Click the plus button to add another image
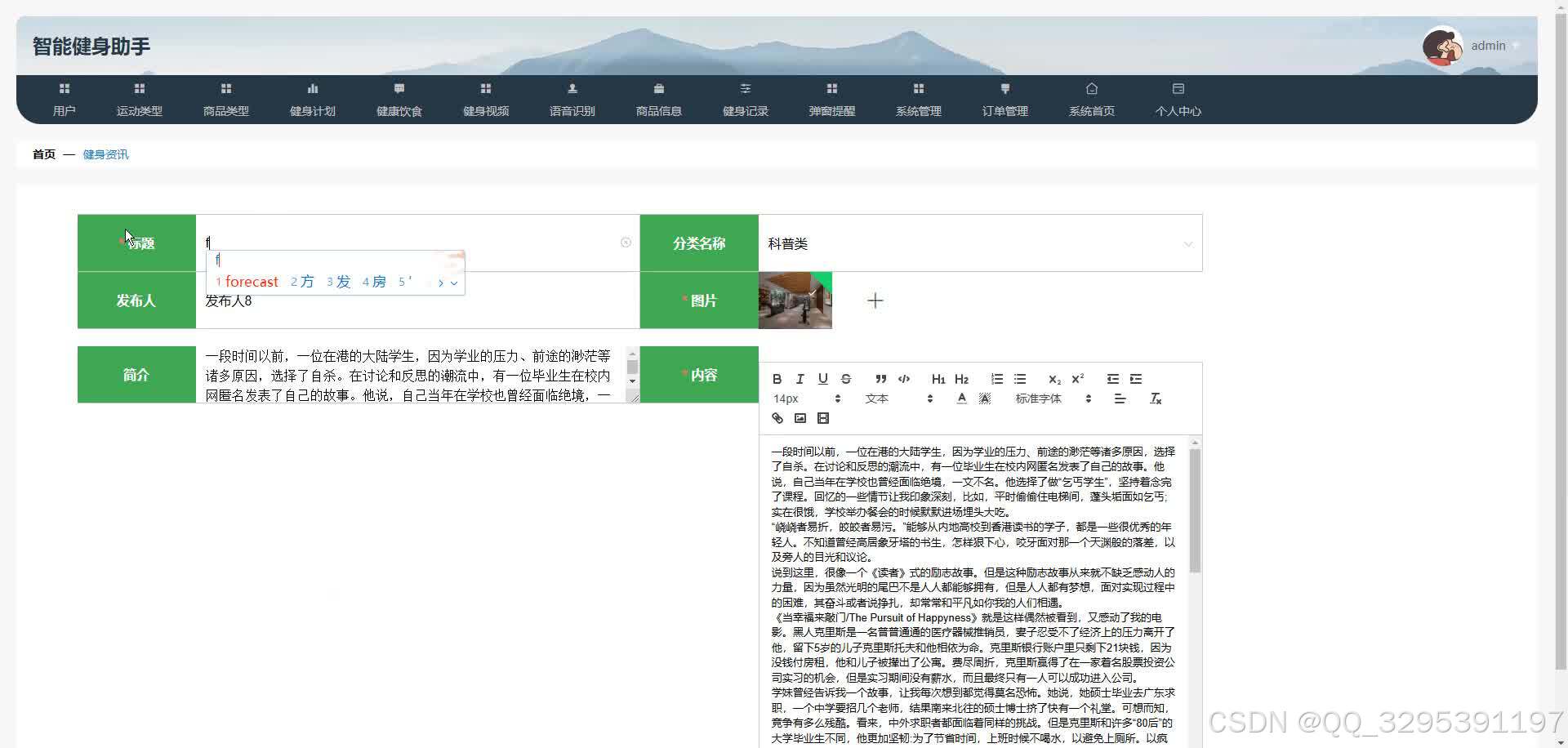The image size is (1568, 748). pos(874,300)
